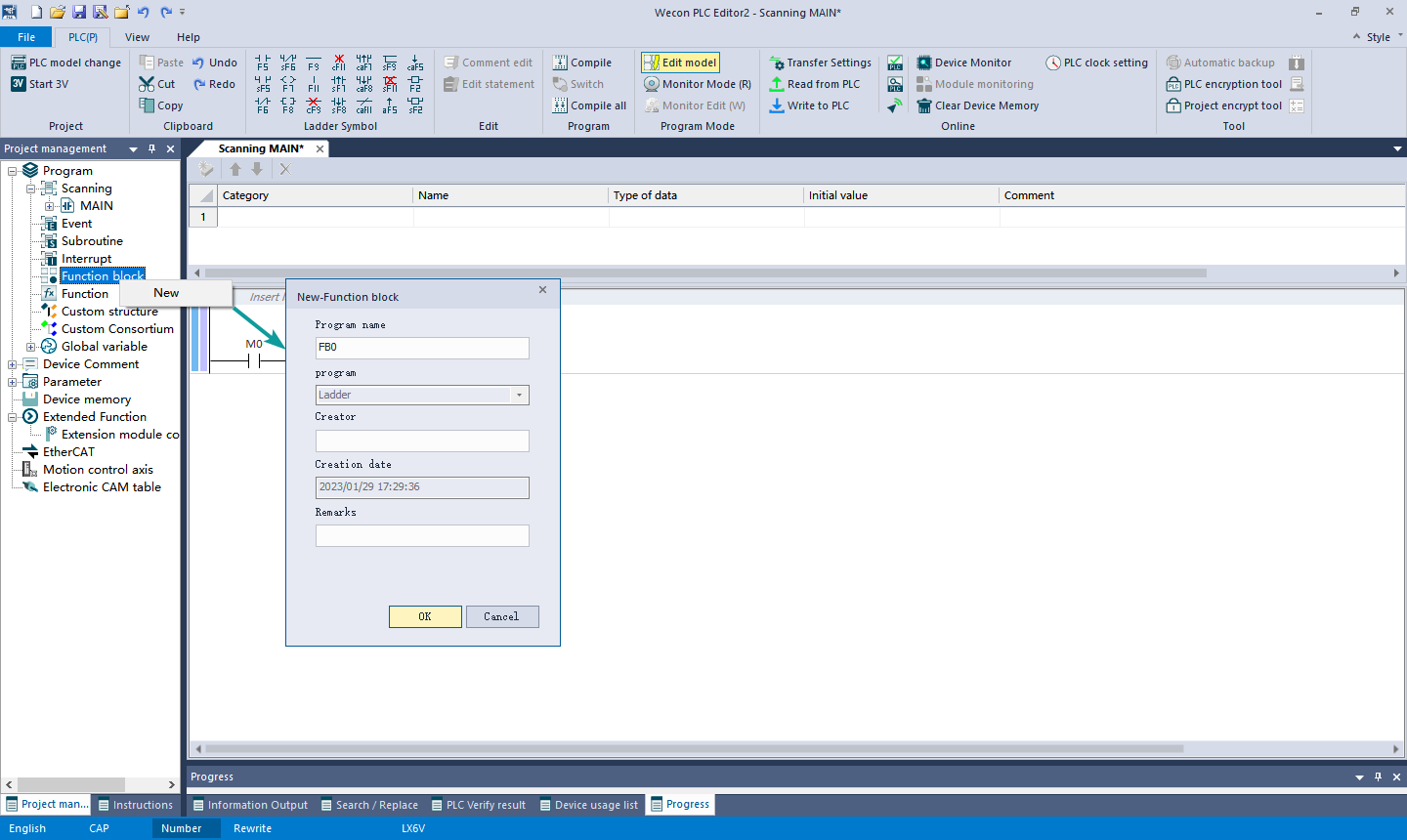Click the Program name input field
The height and width of the screenshot is (840, 1407).
(x=422, y=348)
